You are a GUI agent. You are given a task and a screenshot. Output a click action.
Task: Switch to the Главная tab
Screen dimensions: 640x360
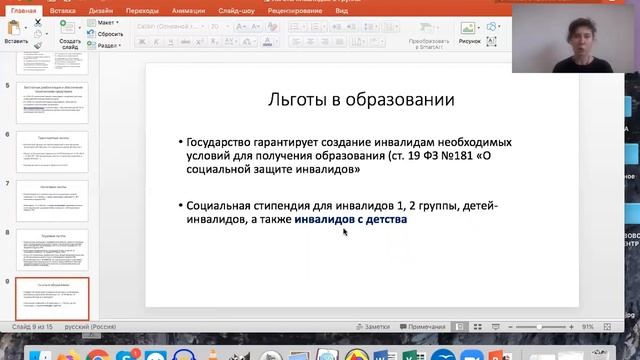coord(24,11)
